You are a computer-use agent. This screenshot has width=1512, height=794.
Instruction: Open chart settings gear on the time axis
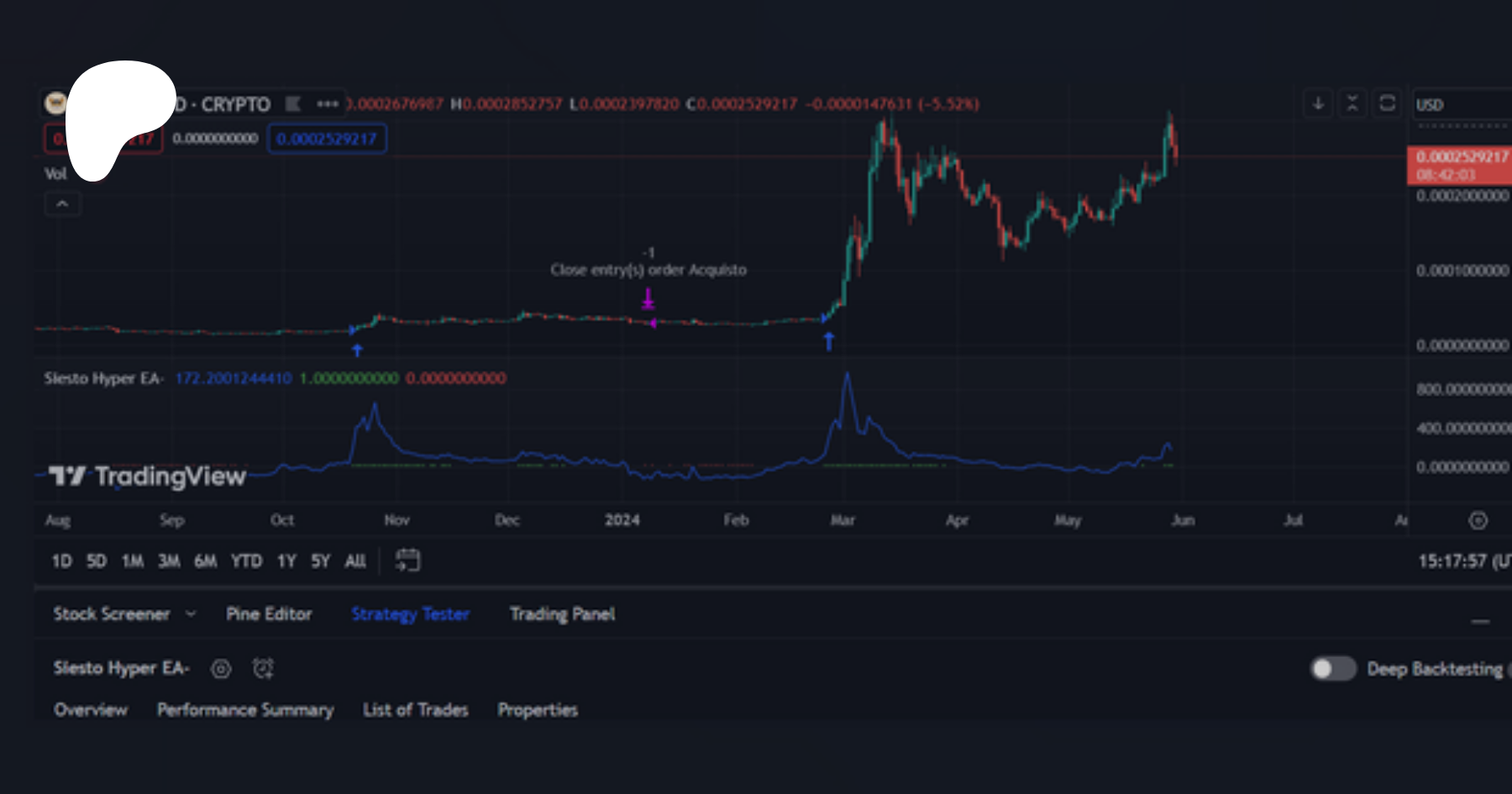(x=1478, y=521)
